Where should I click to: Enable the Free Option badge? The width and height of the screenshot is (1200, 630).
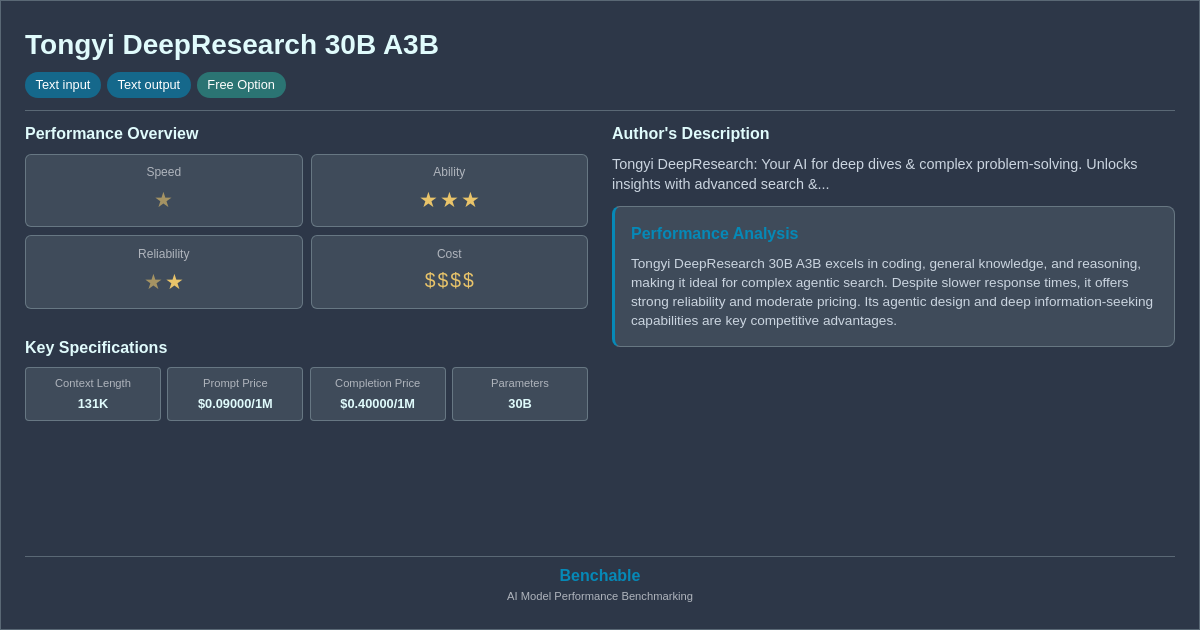point(241,85)
